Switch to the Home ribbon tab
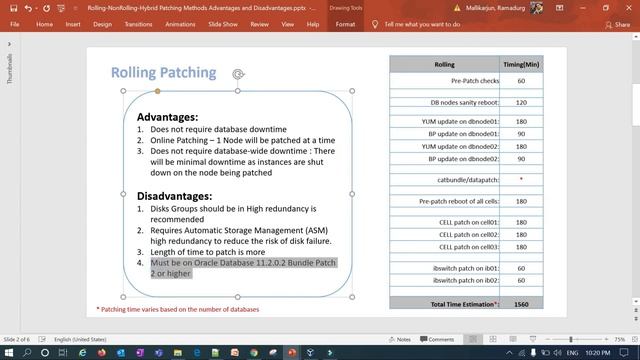Image resolution: width=640 pixels, height=360 pixels. (44, 24)
